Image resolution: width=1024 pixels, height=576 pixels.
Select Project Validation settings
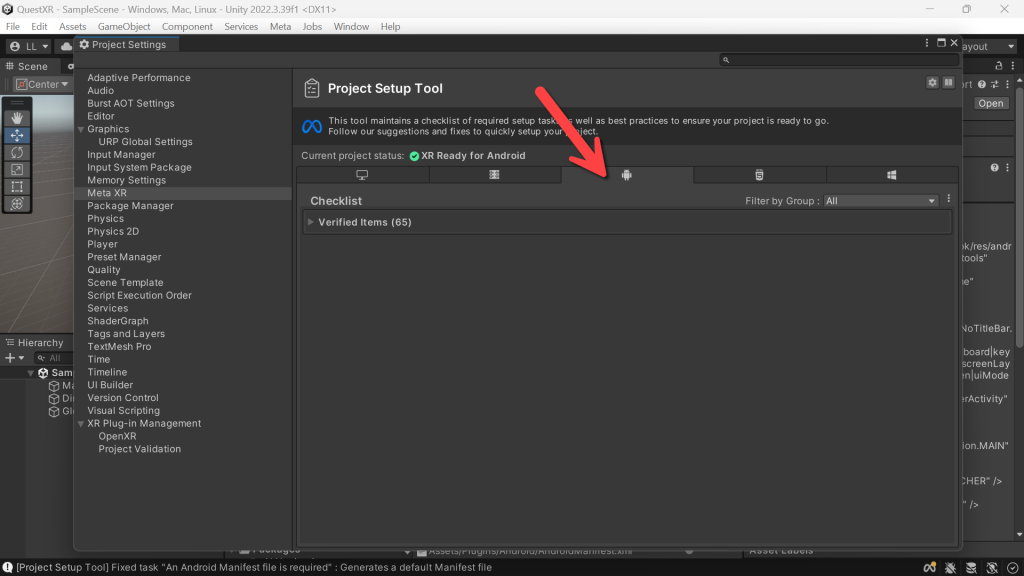[x=140, y=449]
